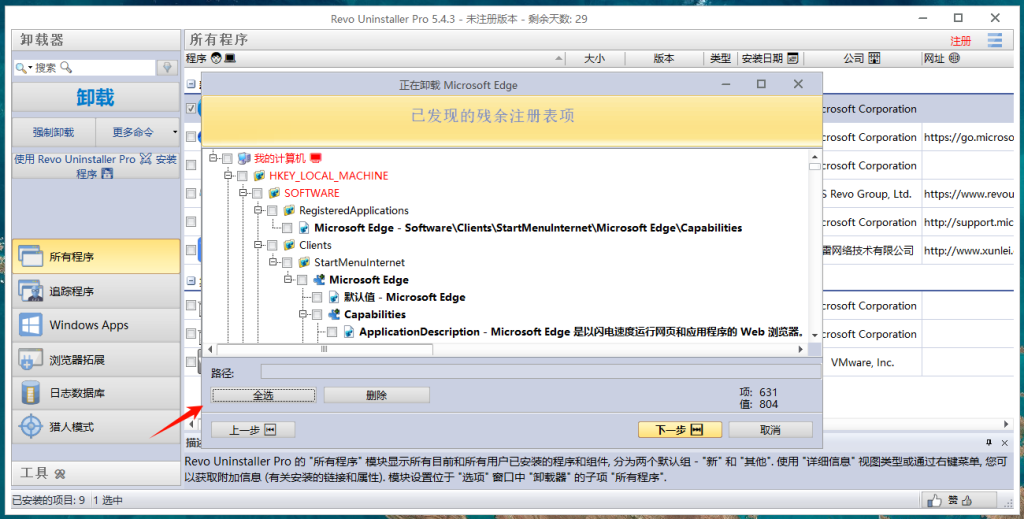Click the VMware, Inc. company cell
This screenshot has width=1024, height=519.
[x=862, y=362]
